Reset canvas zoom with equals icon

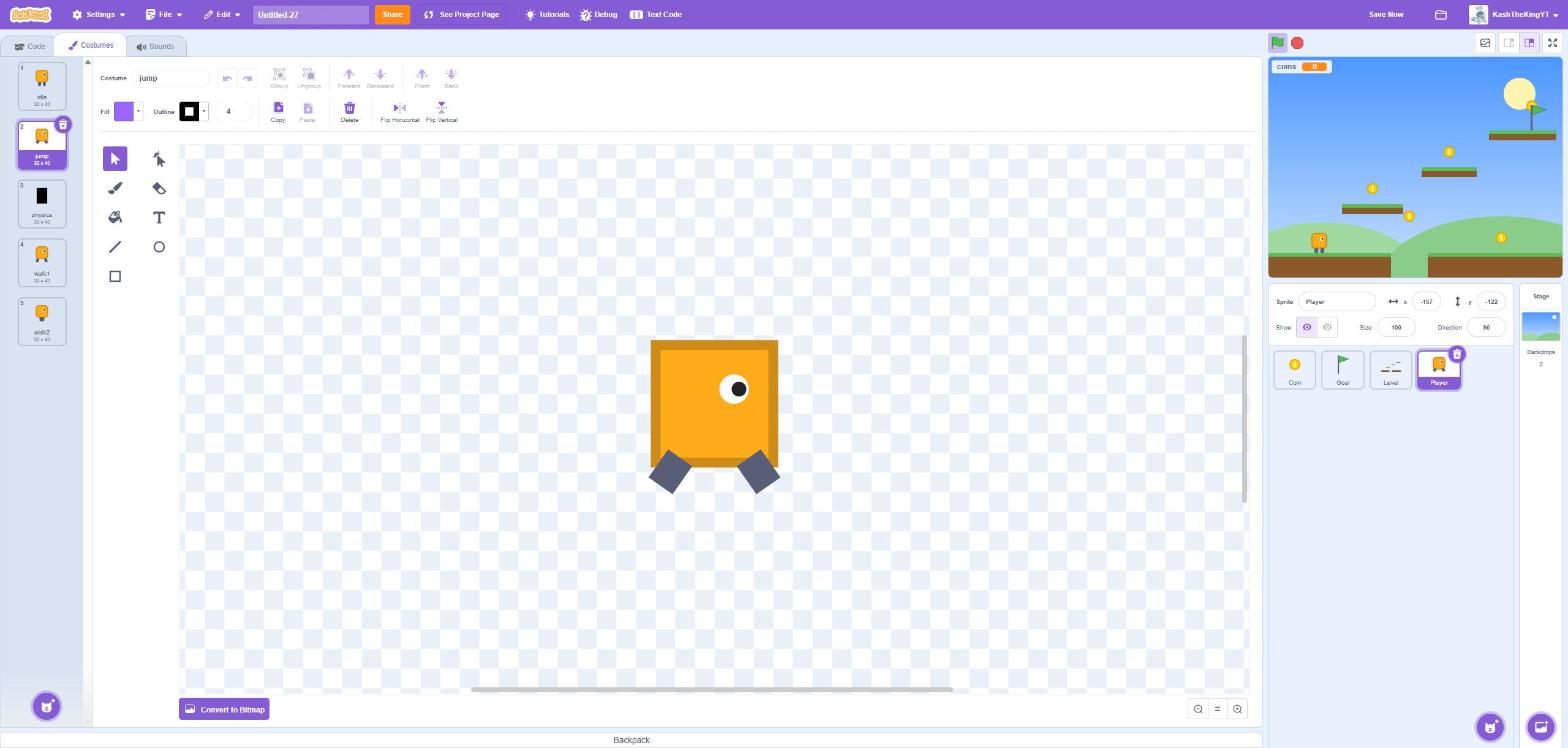1217,709
